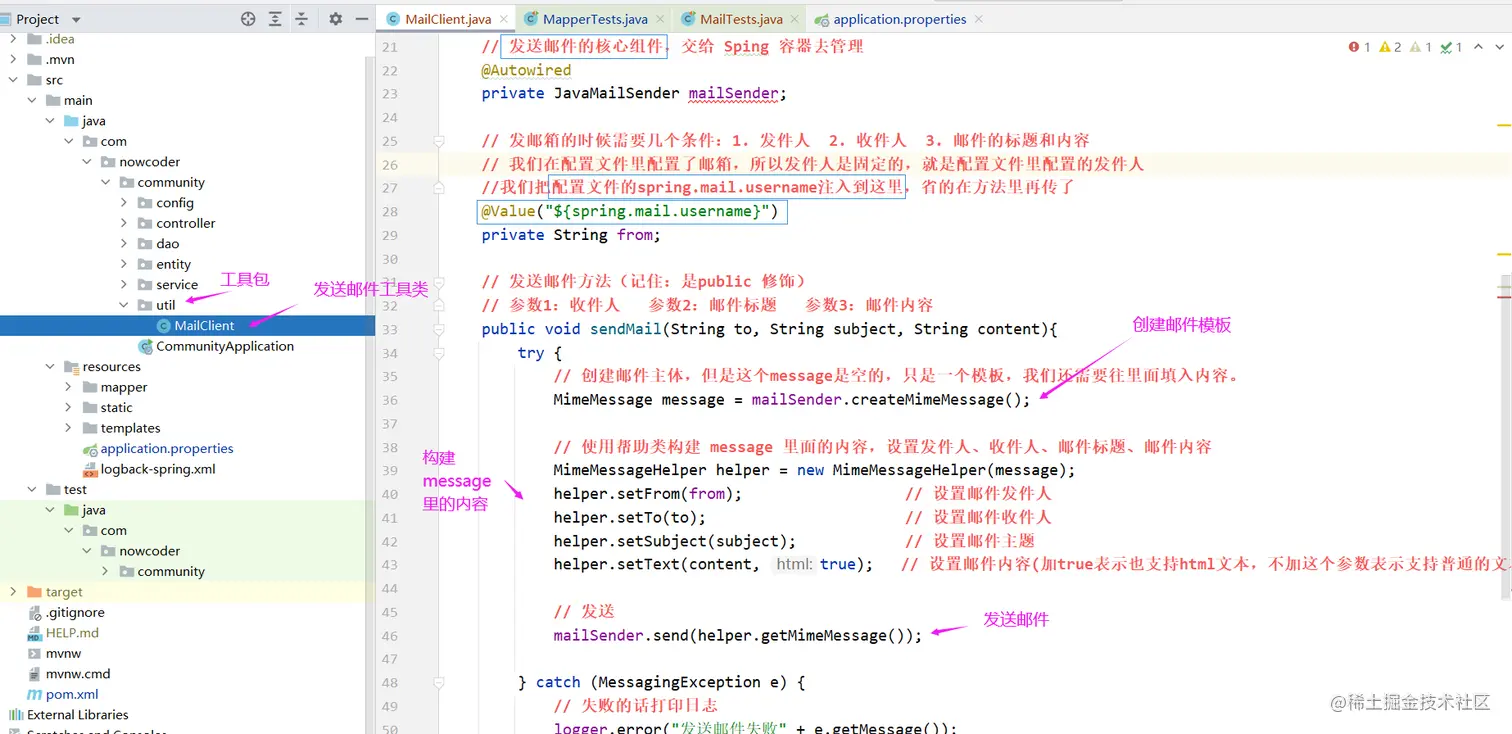Click the Collapse All icon in Project panel
Viewport: 1512px width, 734px height.
click(x=301, y=19)
